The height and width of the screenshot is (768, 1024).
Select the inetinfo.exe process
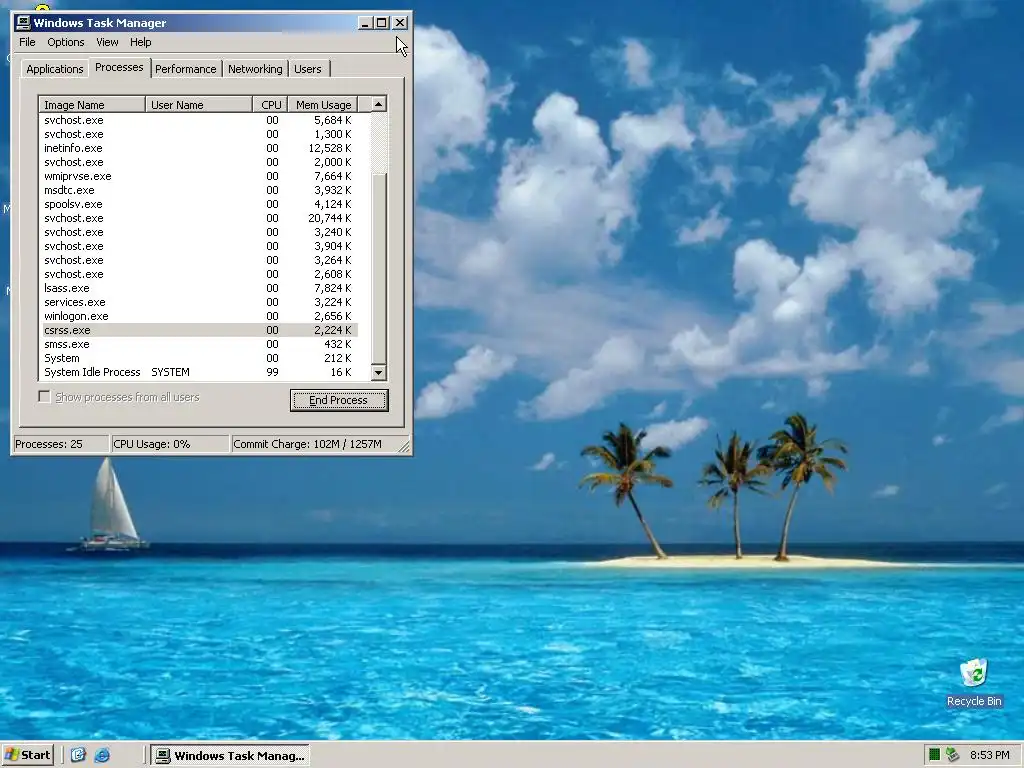point(199,148)
